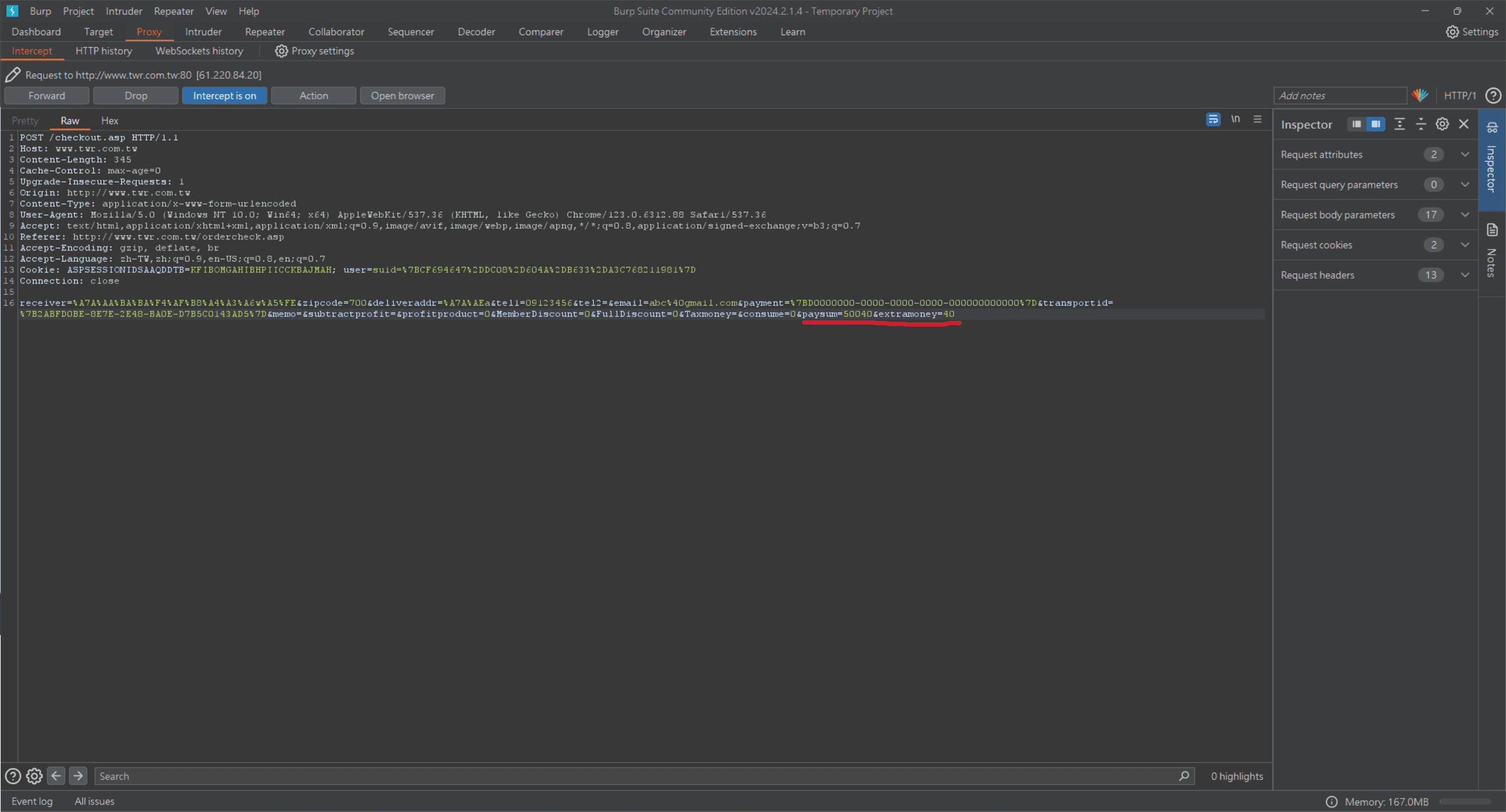
Task: Switch Inspector to the two column layout icon
Action: 1376,124
